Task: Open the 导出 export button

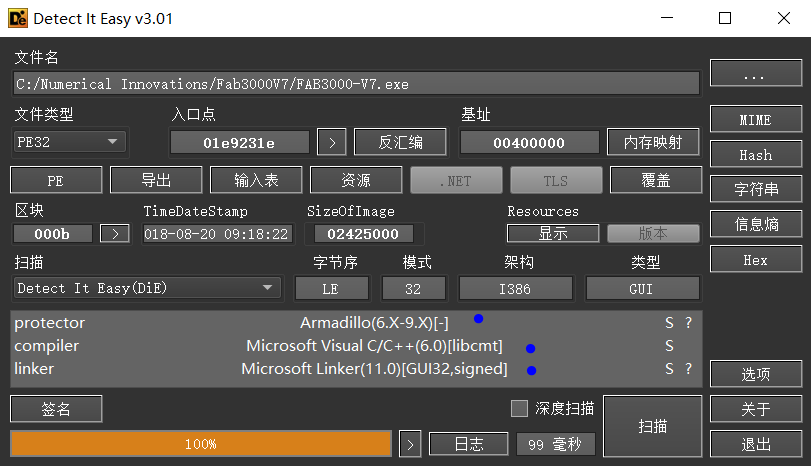Action: point(156,181)
